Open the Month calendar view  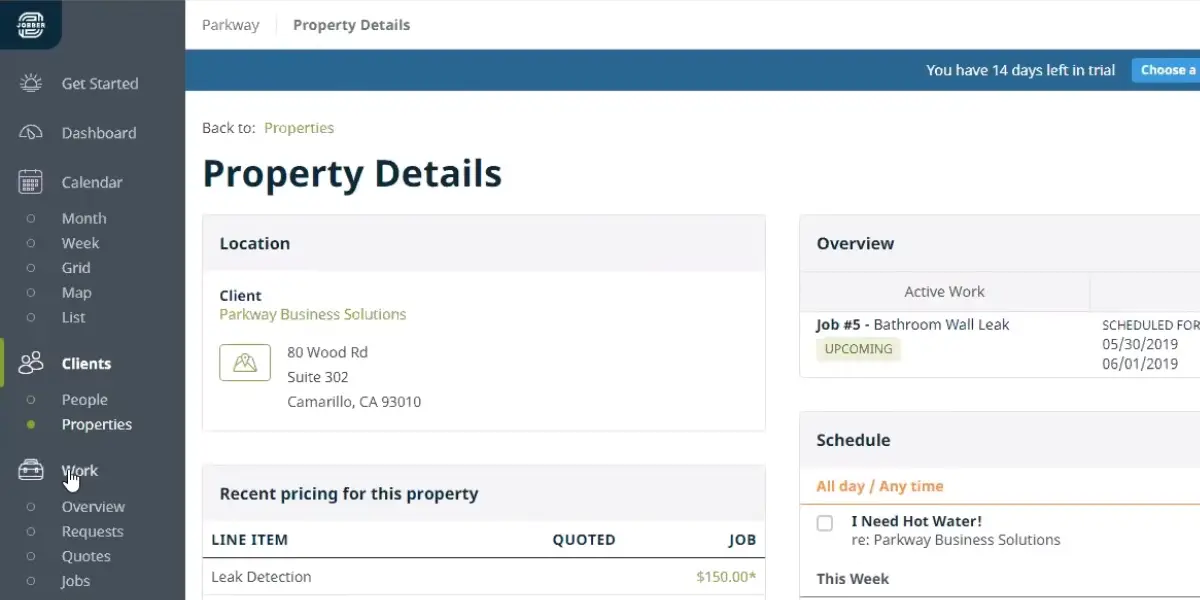(84, 218)
